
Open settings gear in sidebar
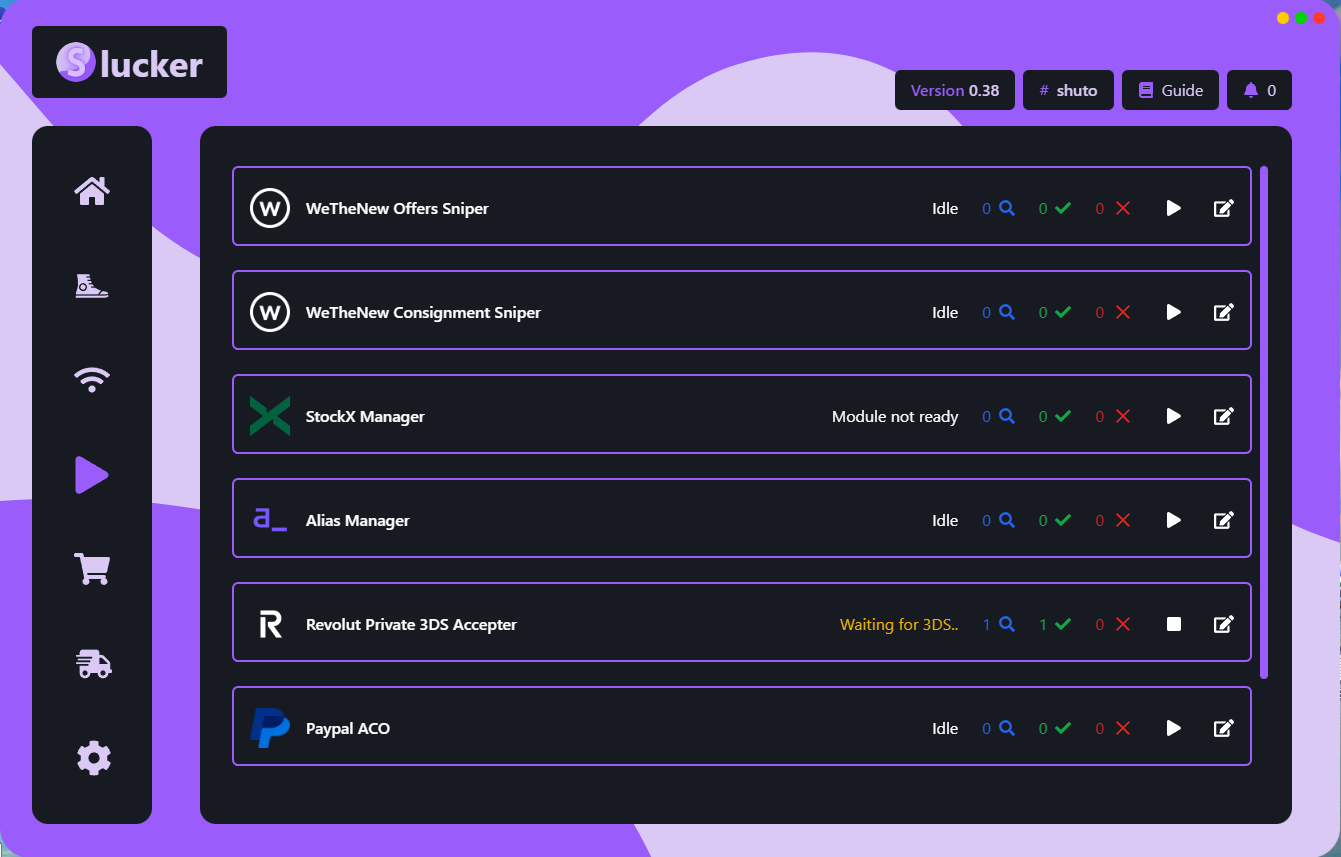click(x=94, y=758)
